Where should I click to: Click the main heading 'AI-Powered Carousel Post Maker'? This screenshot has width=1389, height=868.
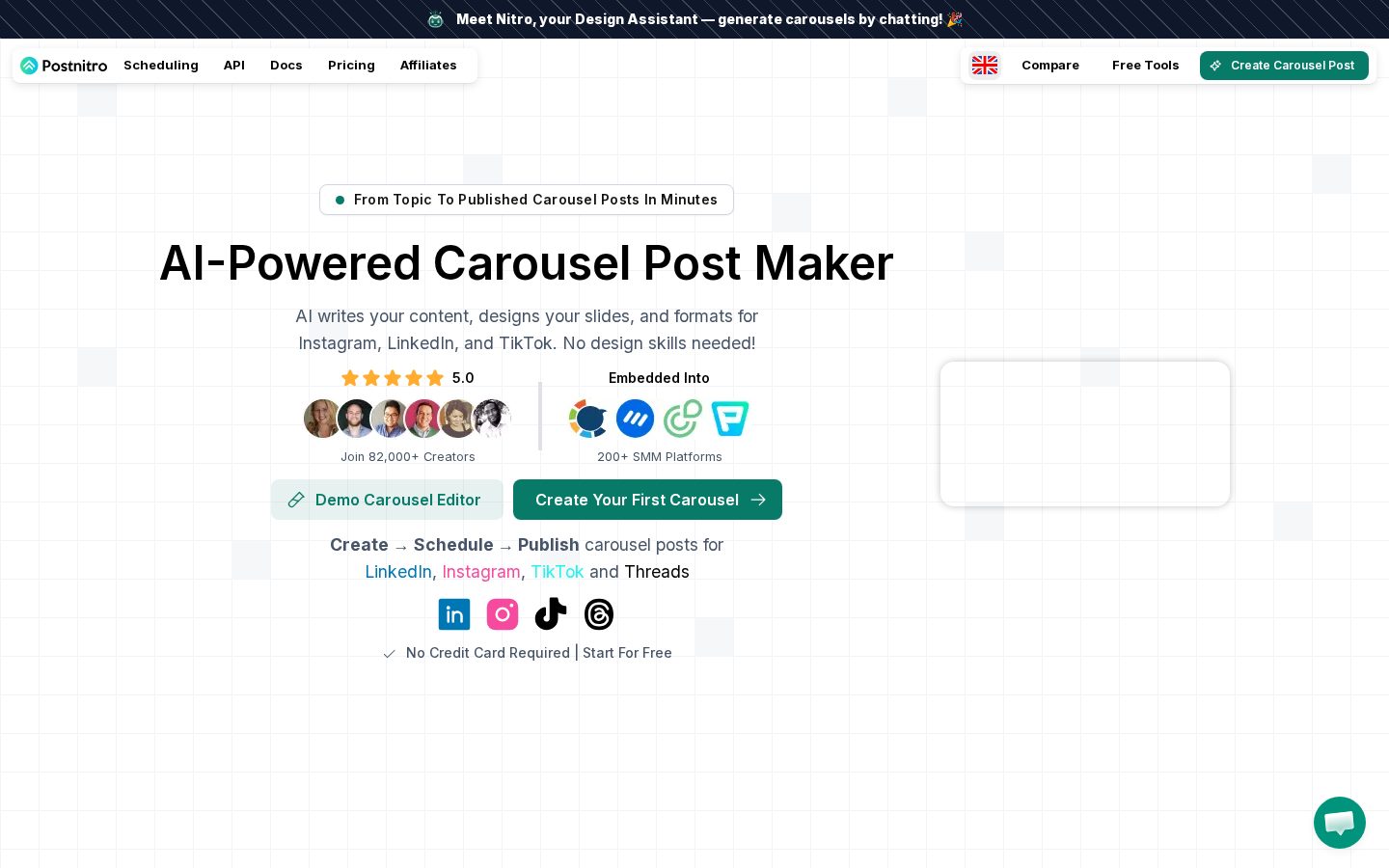tap(527, 262)
